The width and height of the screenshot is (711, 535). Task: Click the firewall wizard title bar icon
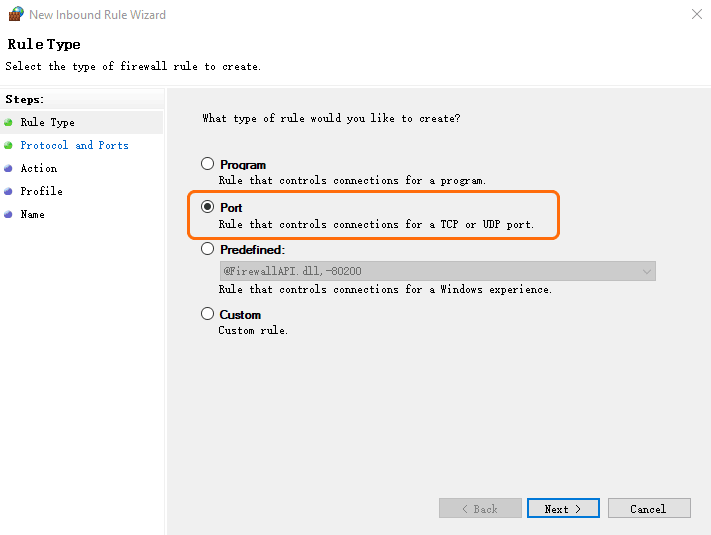pyautogui.click(x=15, y=15)
